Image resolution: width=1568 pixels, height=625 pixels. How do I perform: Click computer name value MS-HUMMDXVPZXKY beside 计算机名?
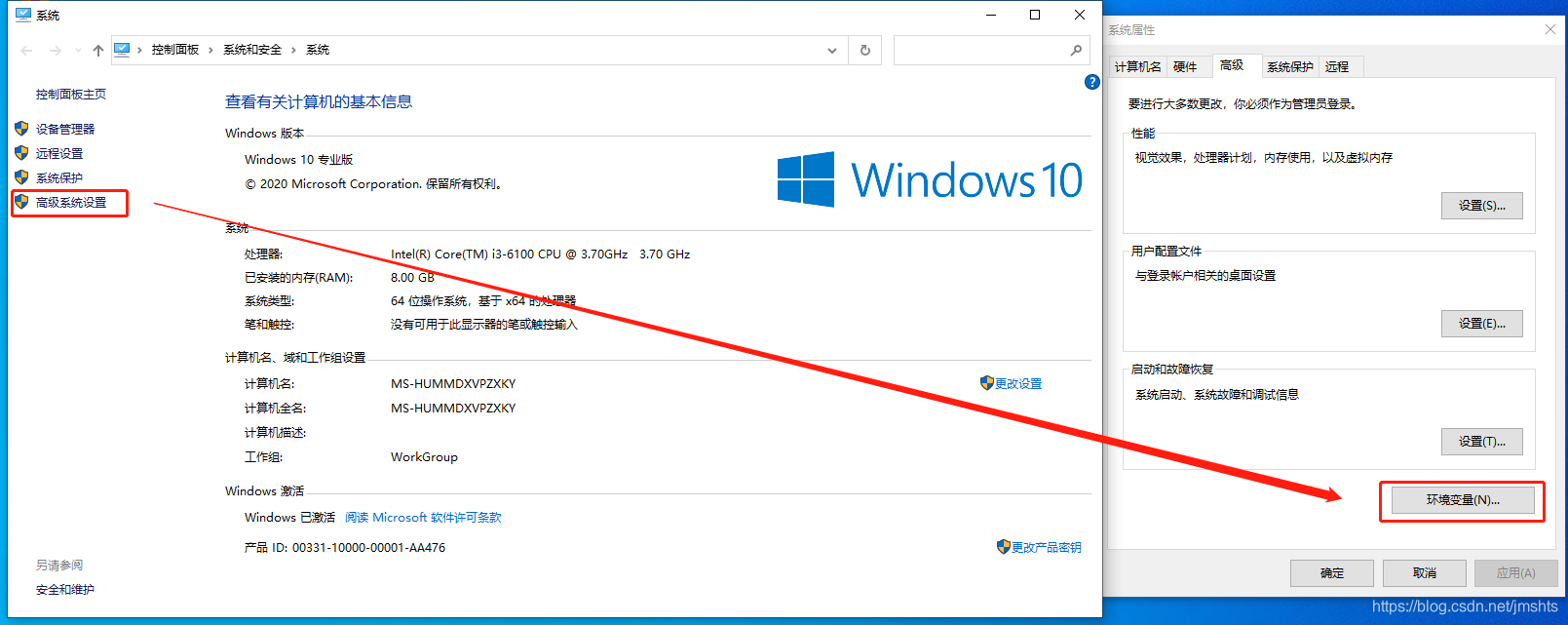(453, 383)
